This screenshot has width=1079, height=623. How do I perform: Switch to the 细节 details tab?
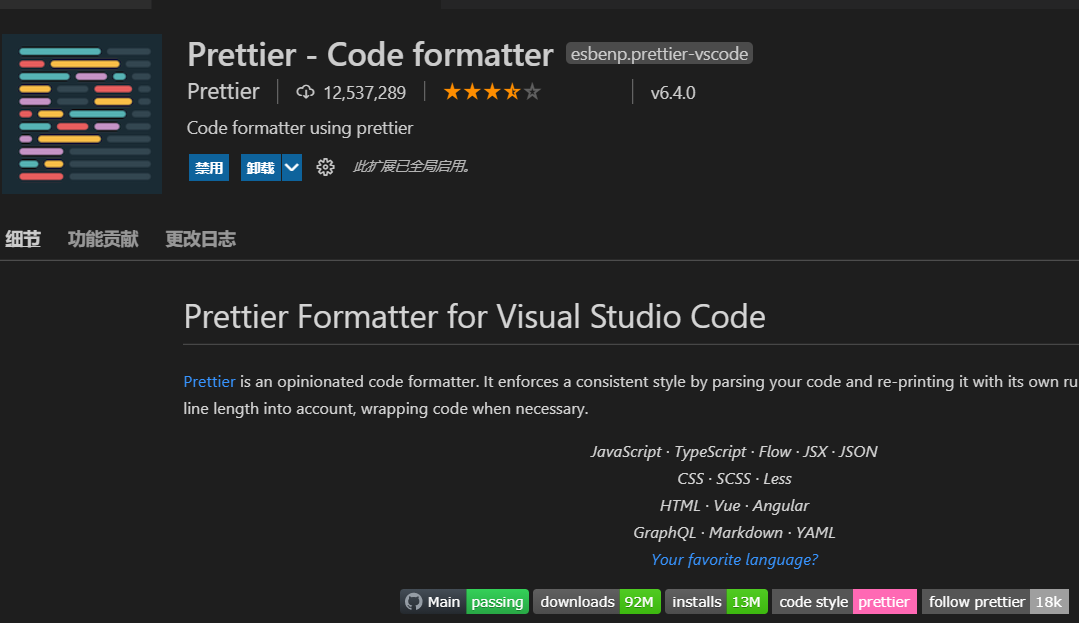pyautogui.click(x=23, y=239)
